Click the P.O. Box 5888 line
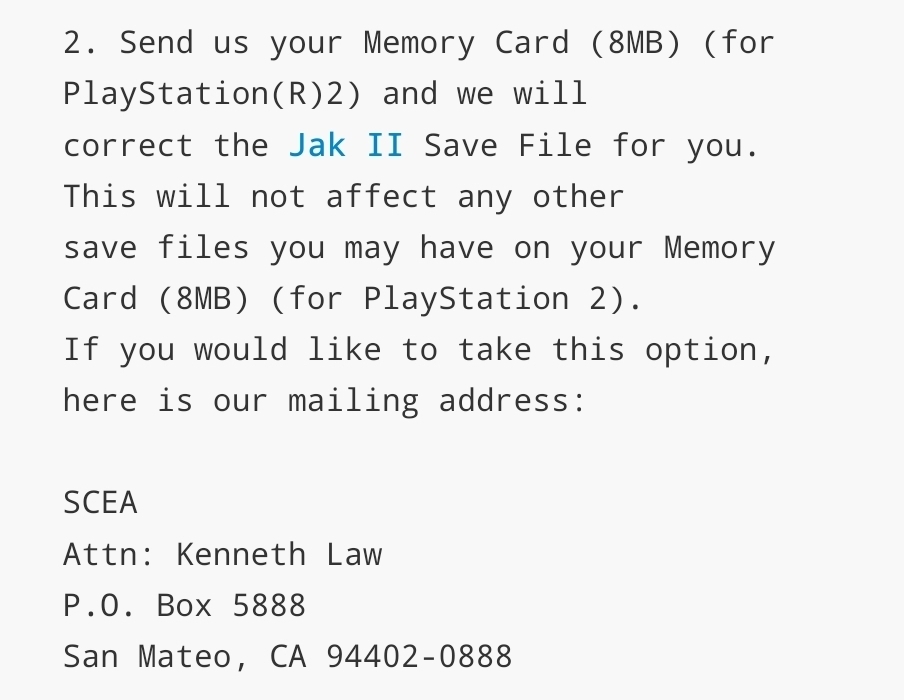 coord(184,605)
